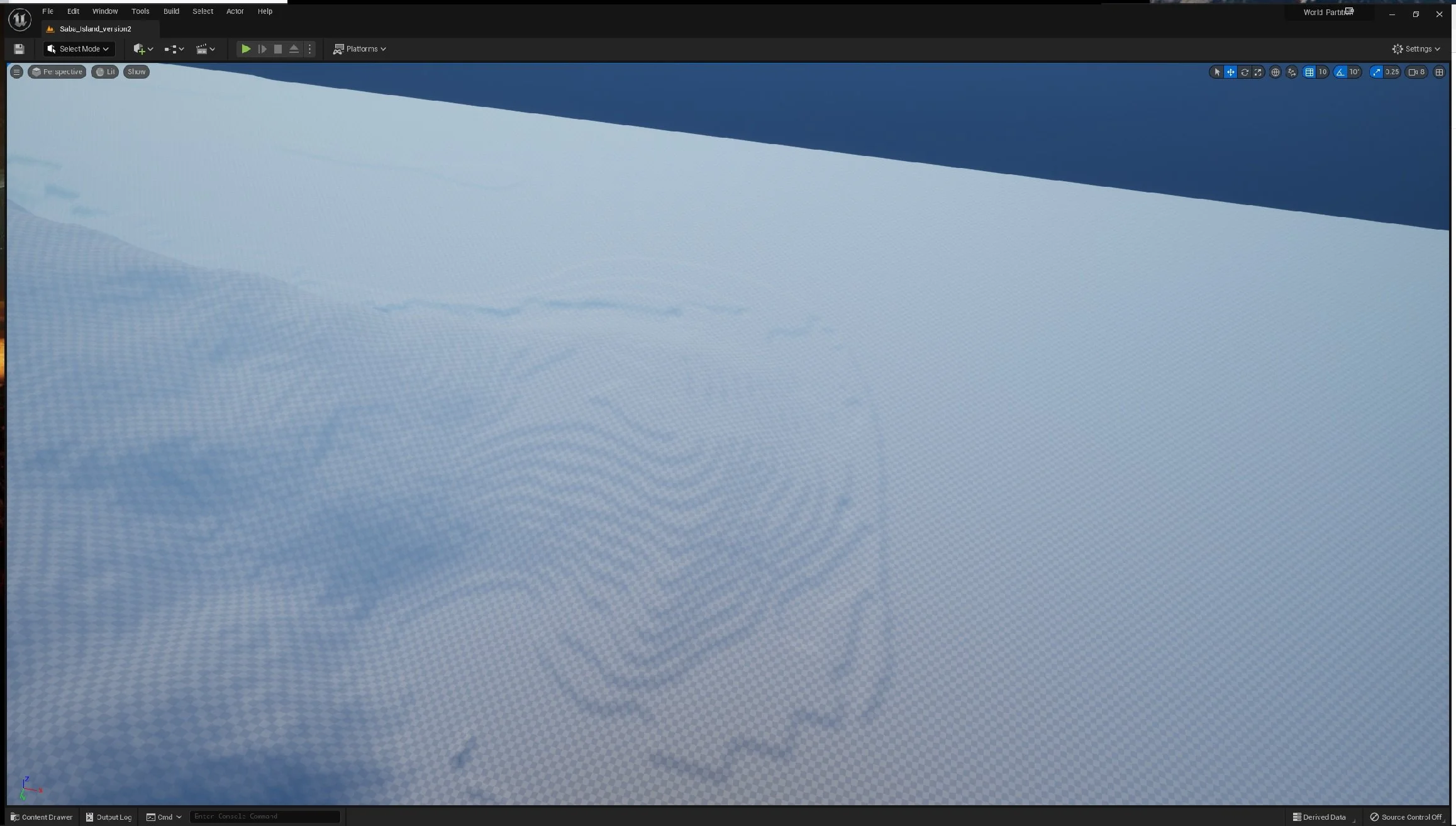Switch the world/local coordinate system globe icon

[1275, 72]
